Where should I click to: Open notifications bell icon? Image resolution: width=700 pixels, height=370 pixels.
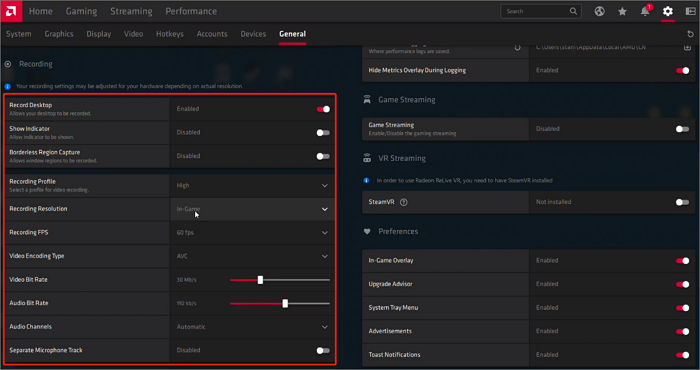click(645, 12)
